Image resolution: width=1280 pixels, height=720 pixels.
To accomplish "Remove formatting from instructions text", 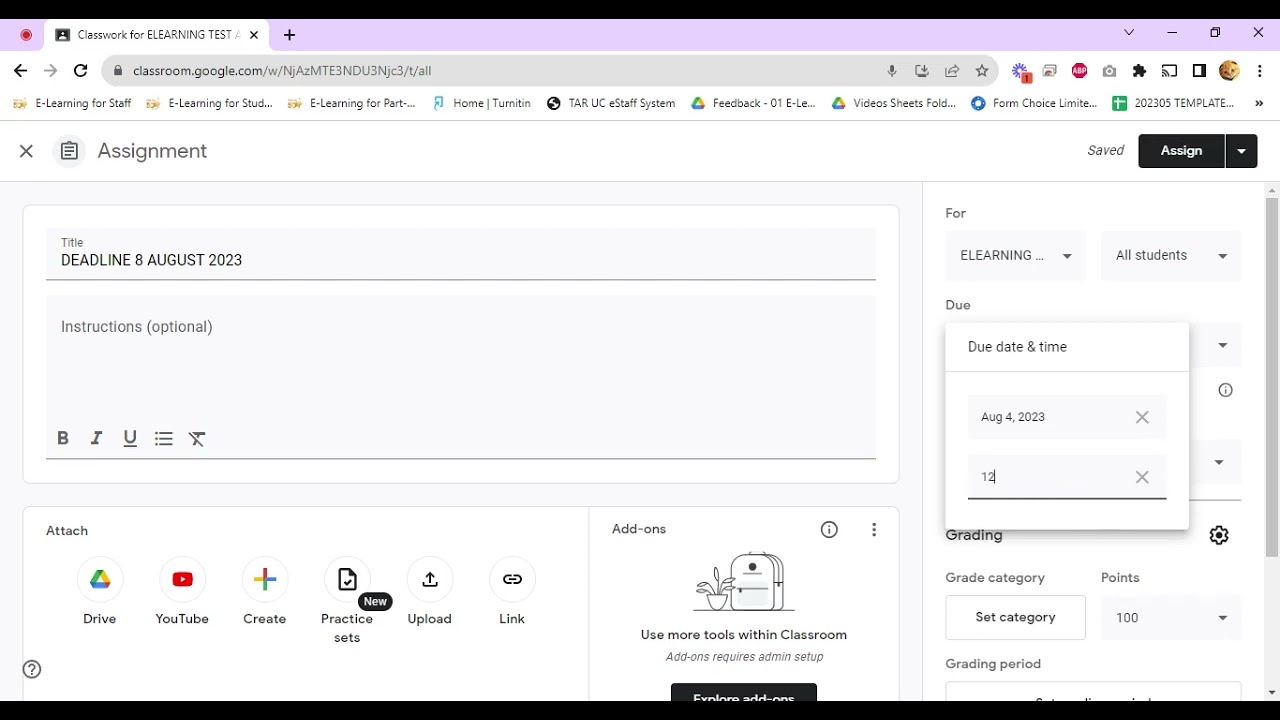I will pyautogui.click(x=197, y=438).
